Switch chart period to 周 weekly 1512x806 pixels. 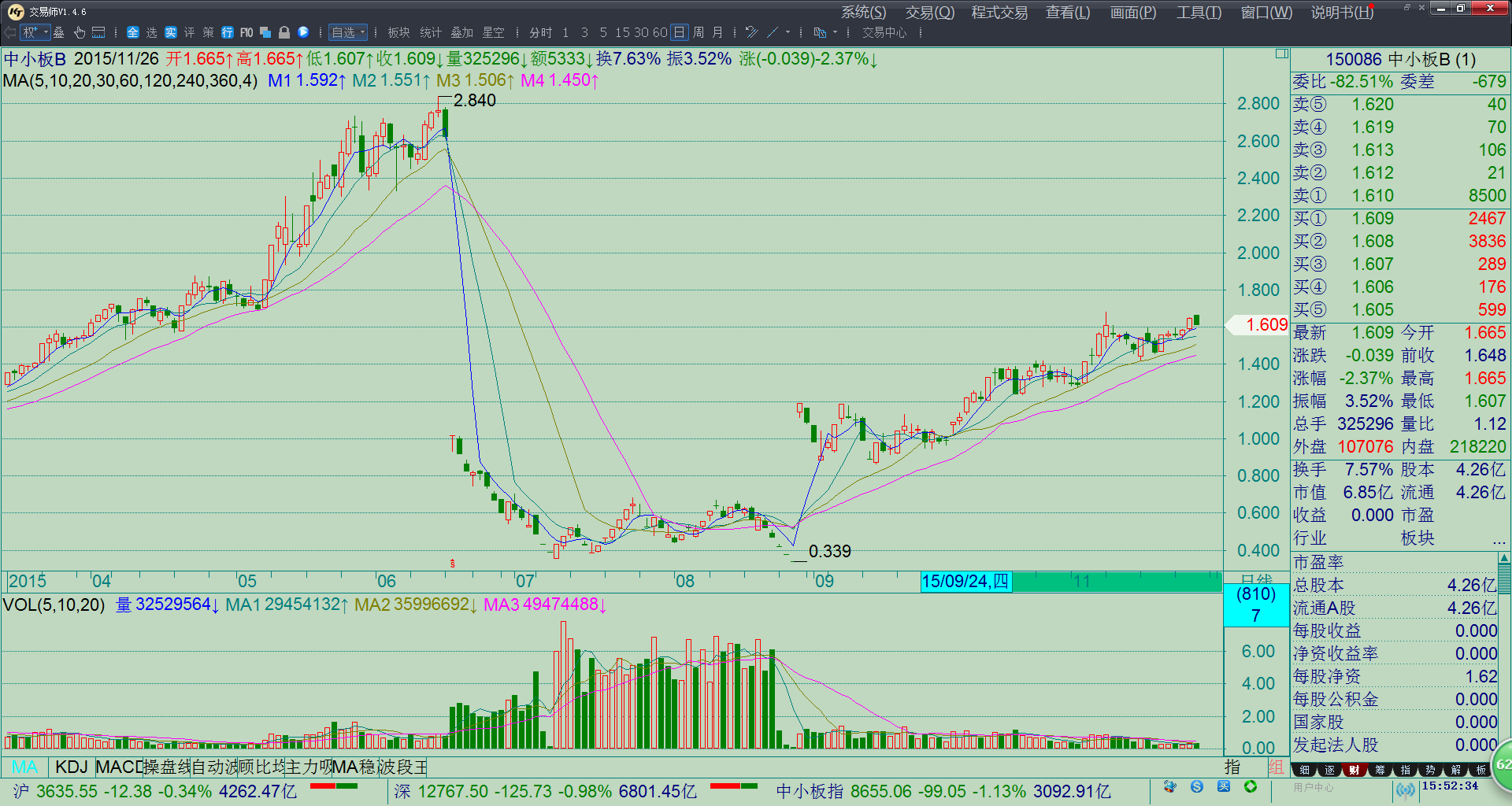coord(699,32)
